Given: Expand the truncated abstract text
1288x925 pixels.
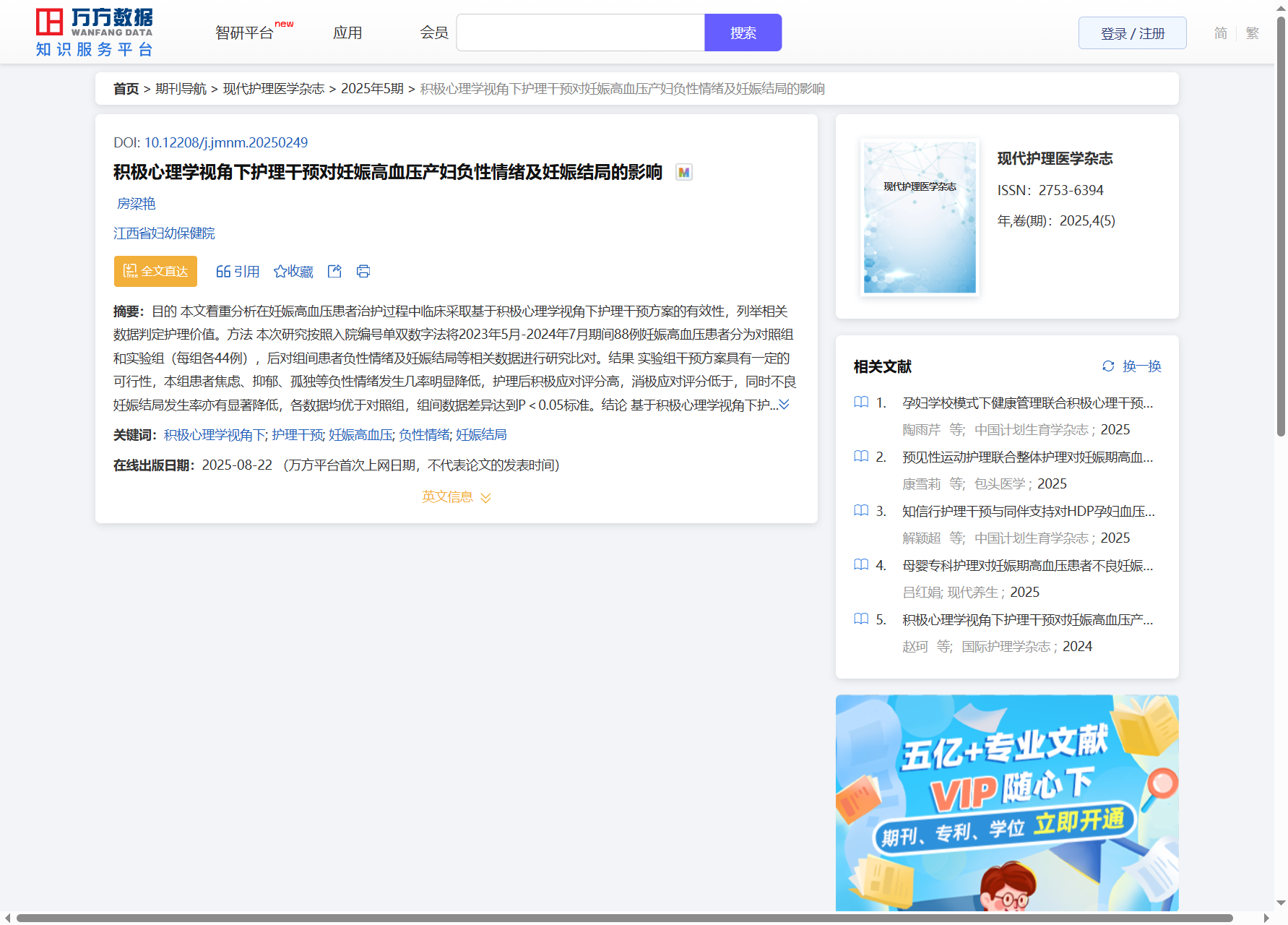Looking at the screenshot, I should tap(785, 405).
